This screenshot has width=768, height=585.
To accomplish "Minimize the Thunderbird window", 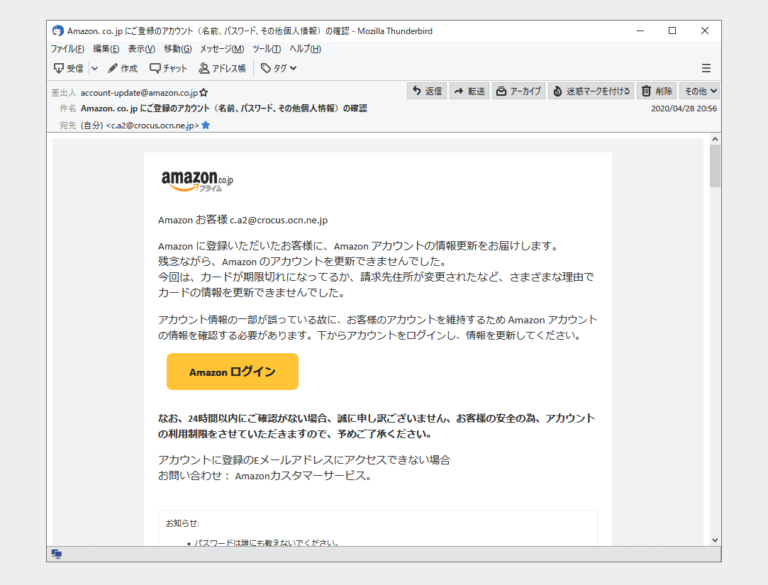I will coord(640,30).
